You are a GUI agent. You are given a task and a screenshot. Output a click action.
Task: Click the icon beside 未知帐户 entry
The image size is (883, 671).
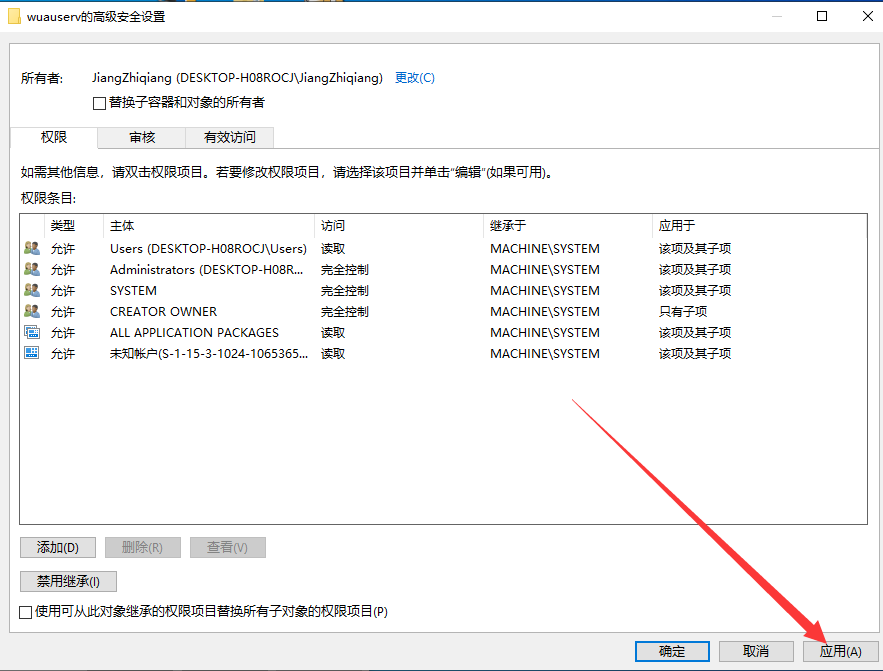point(32,353)
